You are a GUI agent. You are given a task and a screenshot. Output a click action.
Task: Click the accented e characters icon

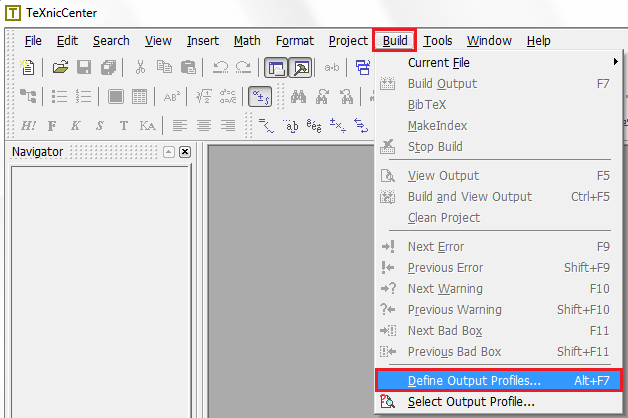[314, 126]
